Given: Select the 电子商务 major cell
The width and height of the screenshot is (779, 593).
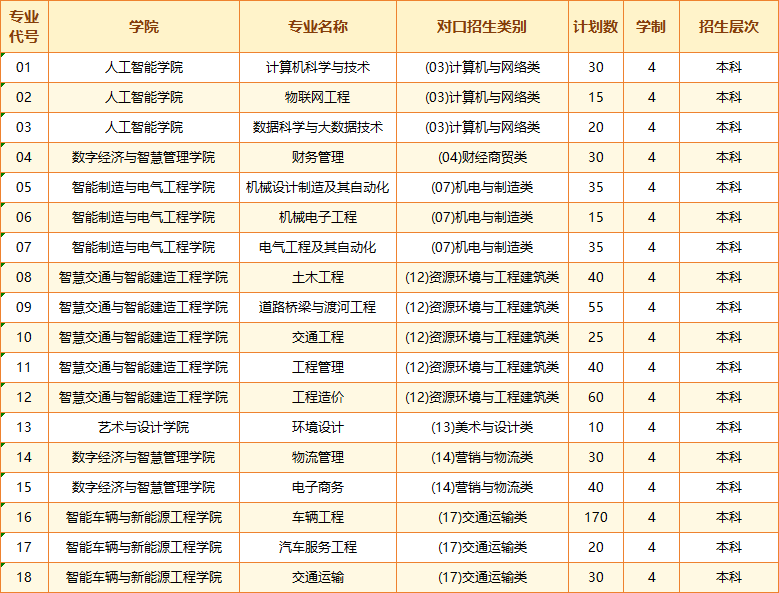Looking at the screenshot, I should (x=317, y=488).
